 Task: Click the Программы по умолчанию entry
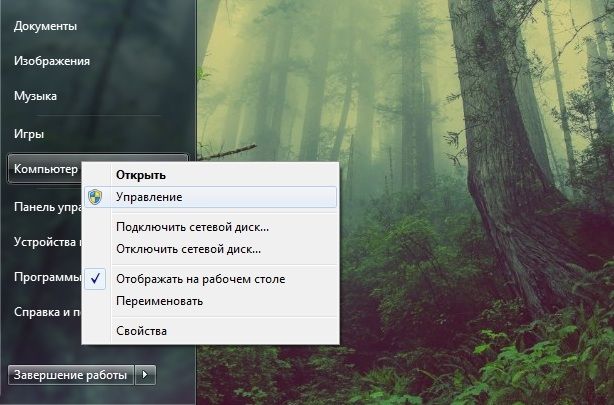pos(46,277)
